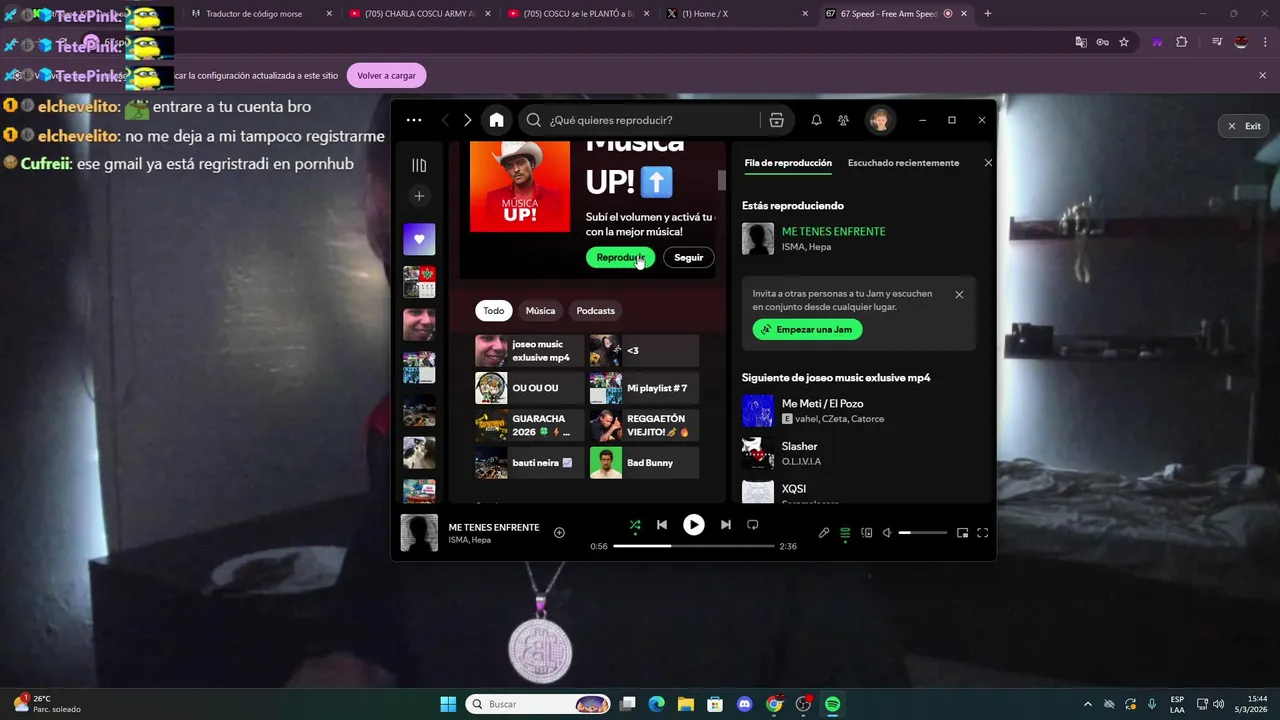1280x720 pixels.
Task: Show hidden system tray icons
Action: [1087, 704]
